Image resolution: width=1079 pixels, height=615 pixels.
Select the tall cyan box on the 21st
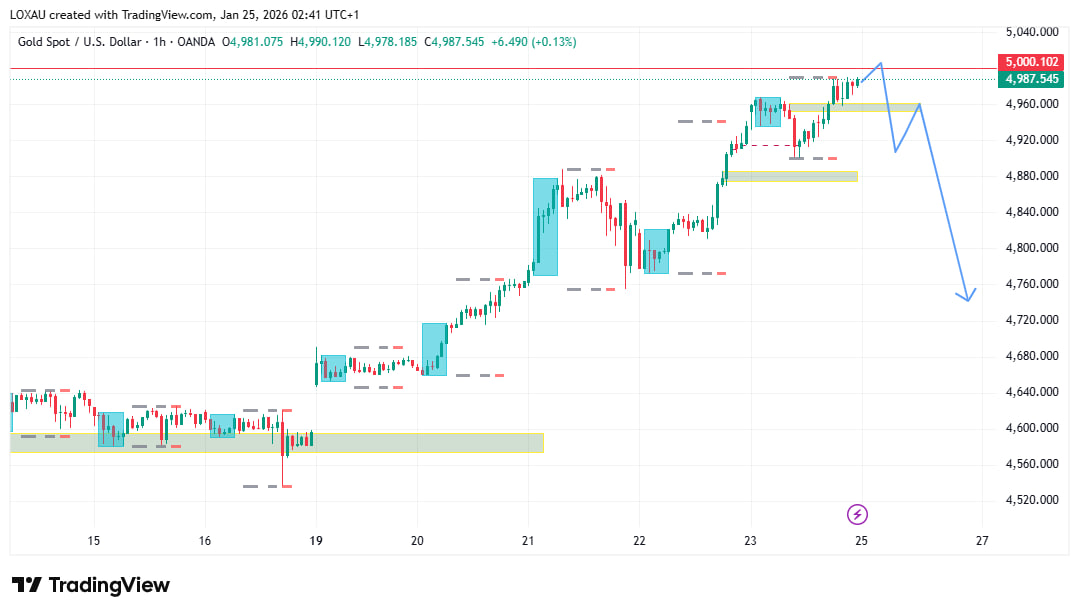pyautogui.click(x=545, y=227)
